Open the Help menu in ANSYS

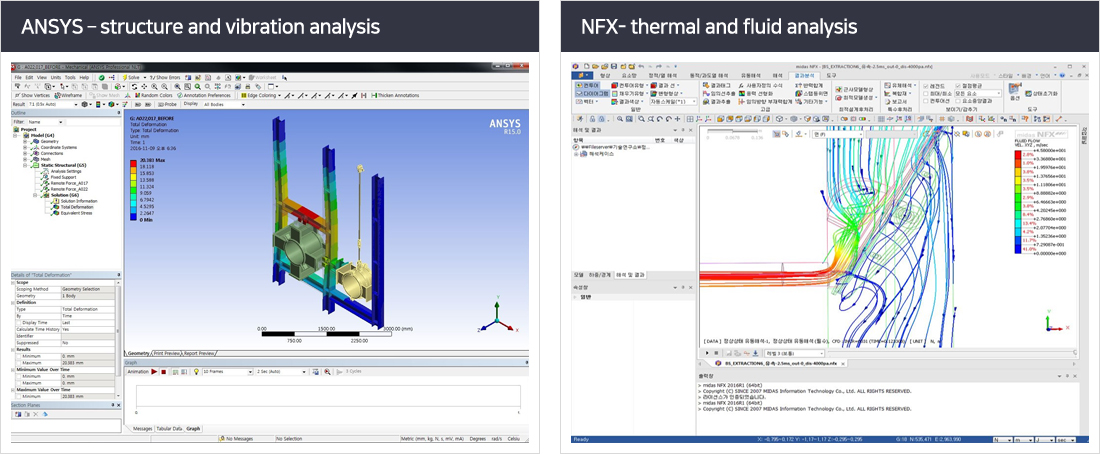84,77
